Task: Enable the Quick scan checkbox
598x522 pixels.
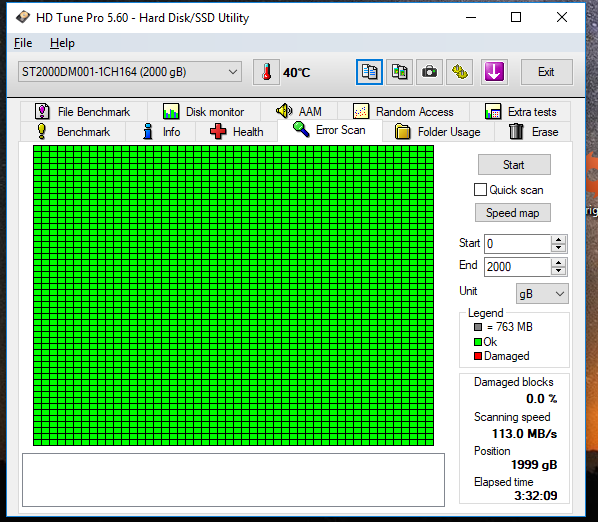Action: coord(480,190)
